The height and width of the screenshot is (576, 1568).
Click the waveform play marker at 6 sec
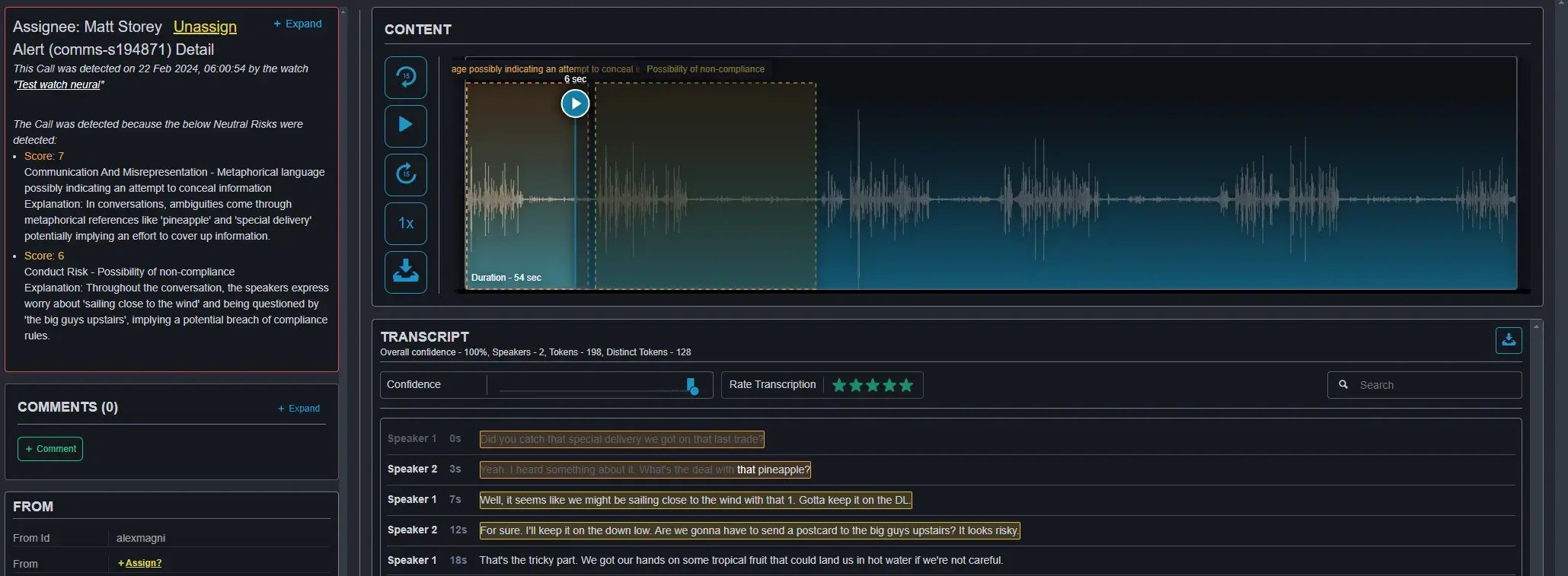pos(575,103)
